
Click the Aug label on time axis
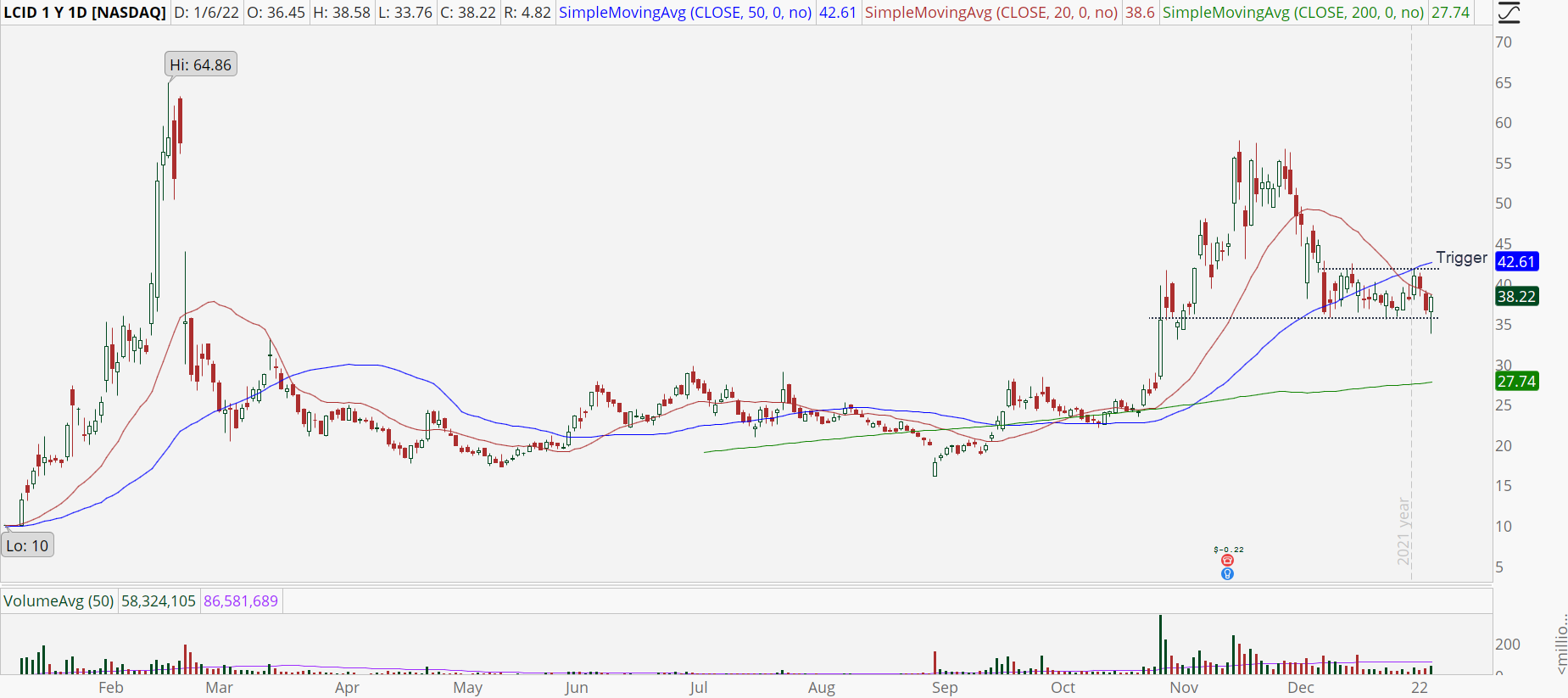[822, 688]
